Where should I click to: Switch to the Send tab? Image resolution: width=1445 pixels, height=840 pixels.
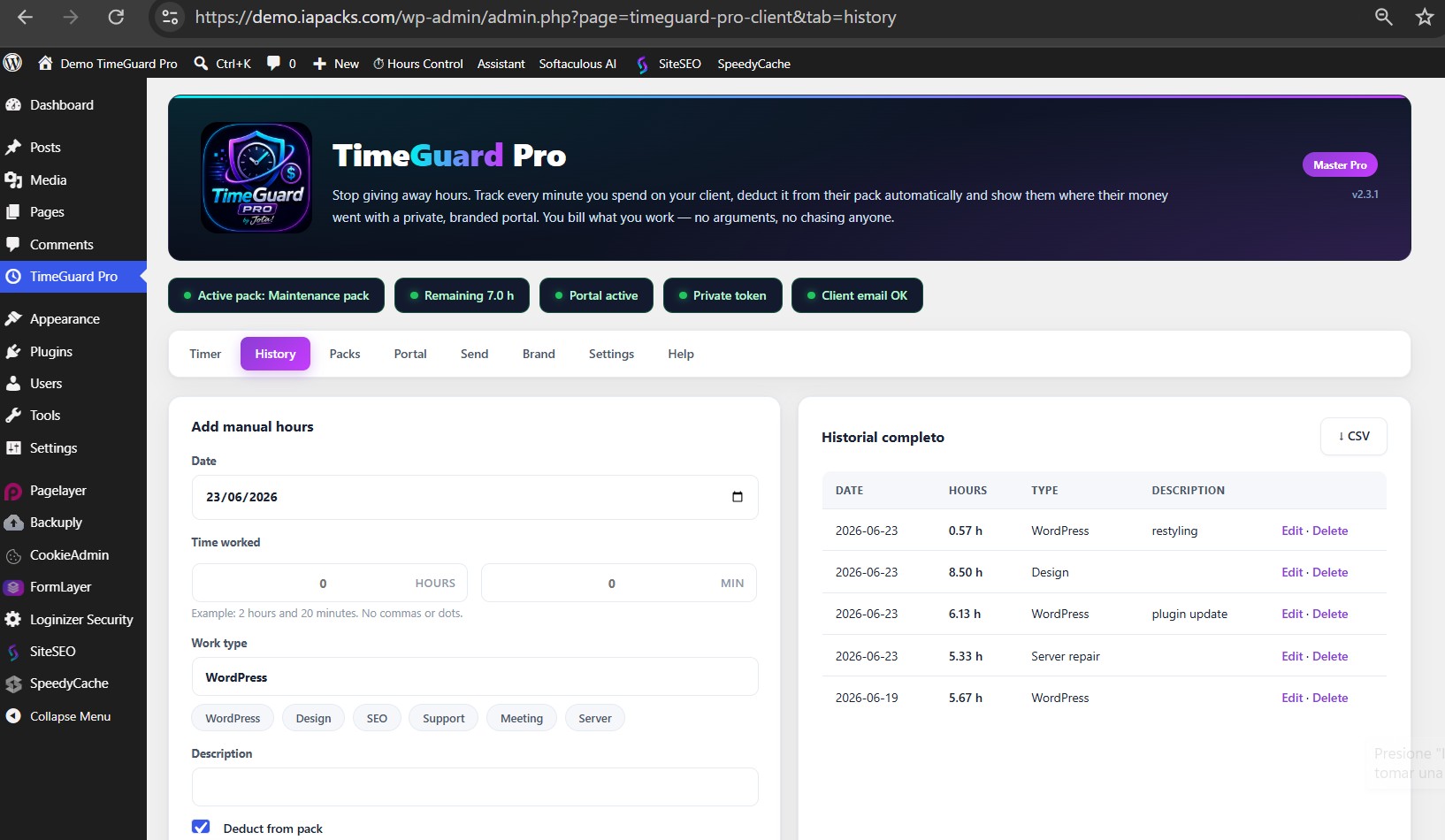tap(474, 354)
